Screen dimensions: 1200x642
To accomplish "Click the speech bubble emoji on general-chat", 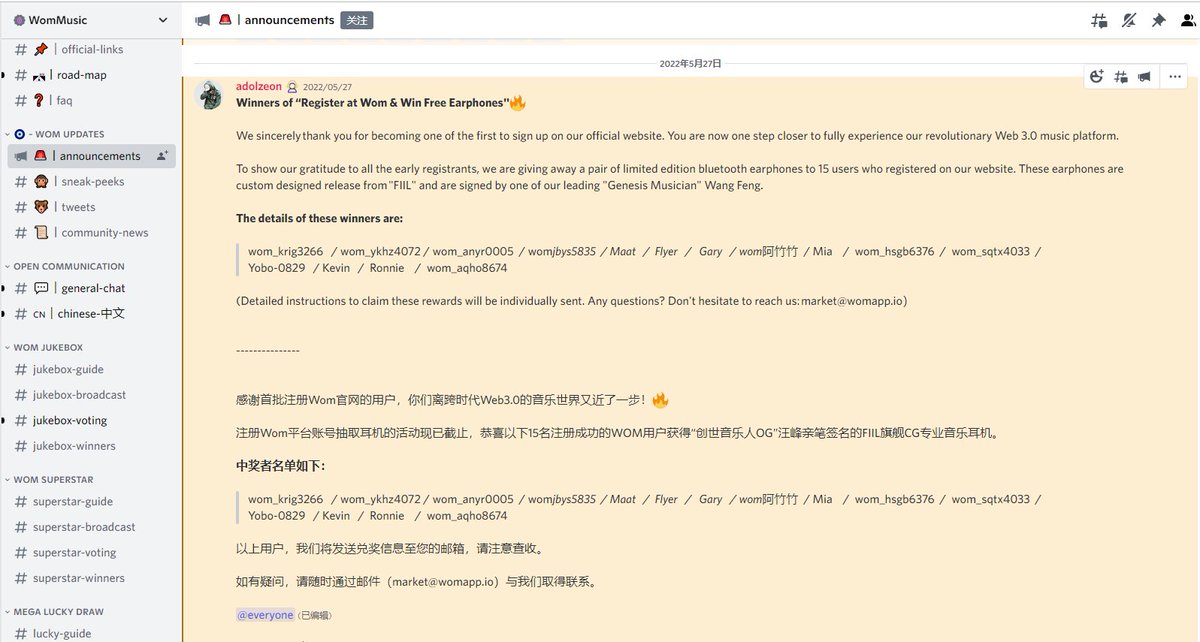I will (x=41, y=288).
